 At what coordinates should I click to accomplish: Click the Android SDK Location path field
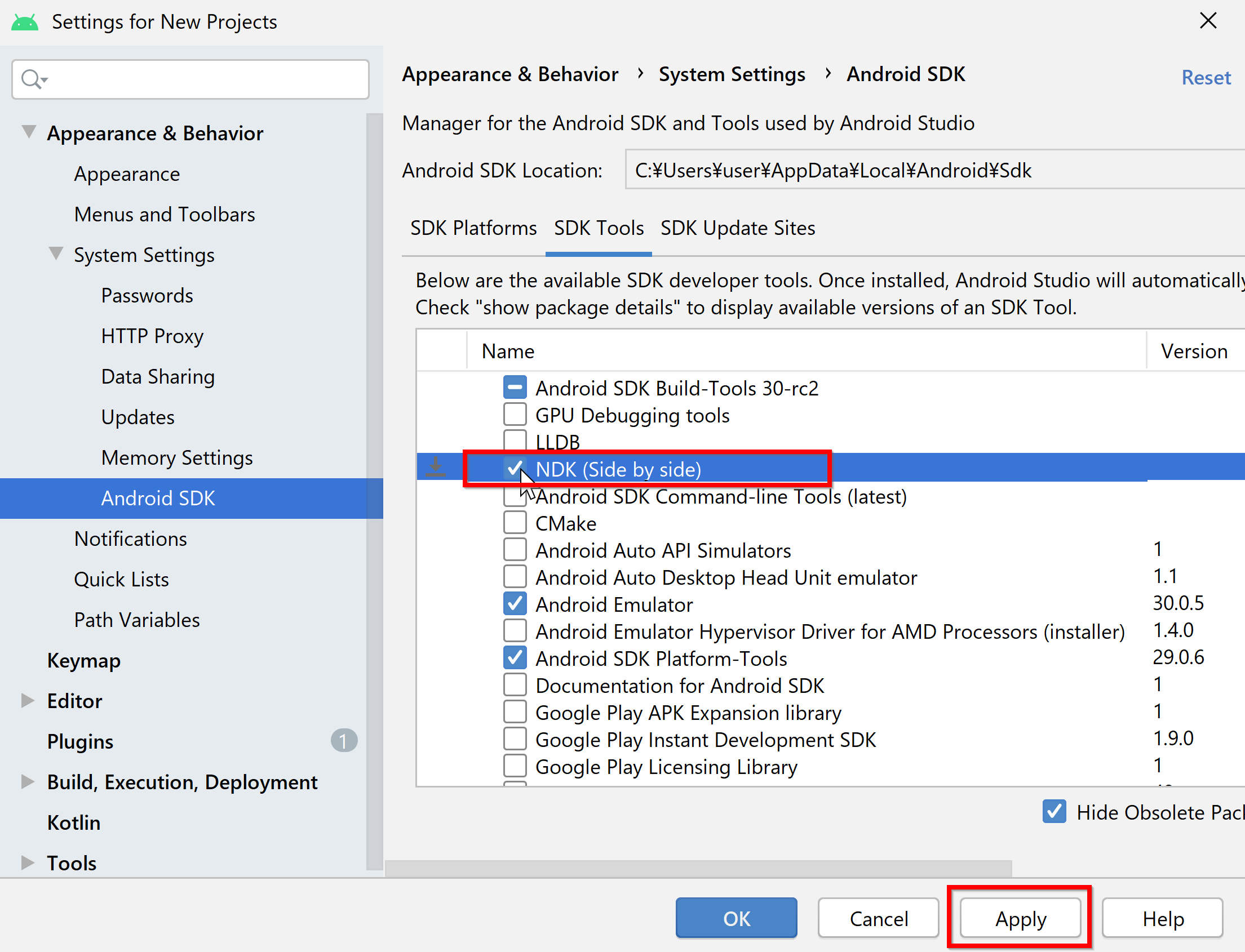point(935,170)
